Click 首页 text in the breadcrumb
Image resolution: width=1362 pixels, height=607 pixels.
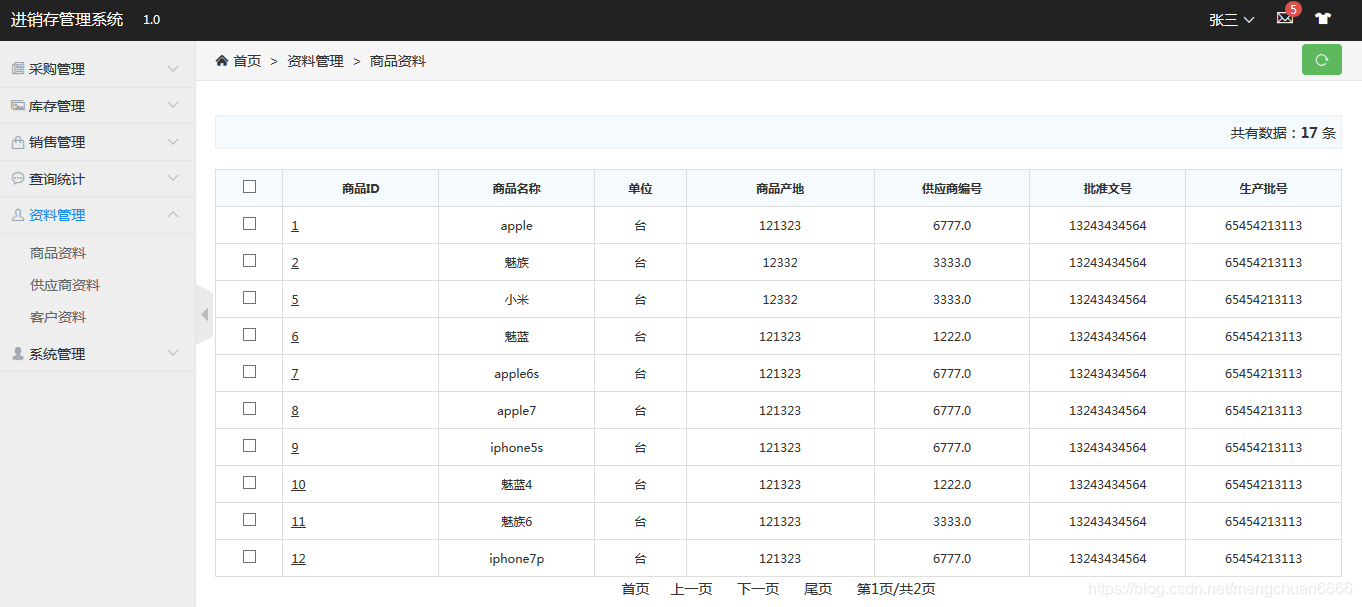pyautogui.click(x=247, y=61)
